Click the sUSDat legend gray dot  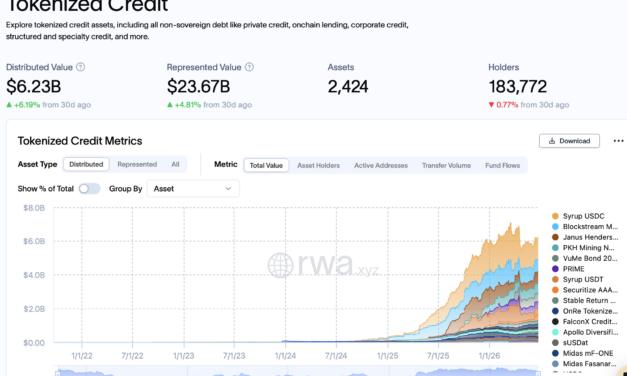click(555, 343)
